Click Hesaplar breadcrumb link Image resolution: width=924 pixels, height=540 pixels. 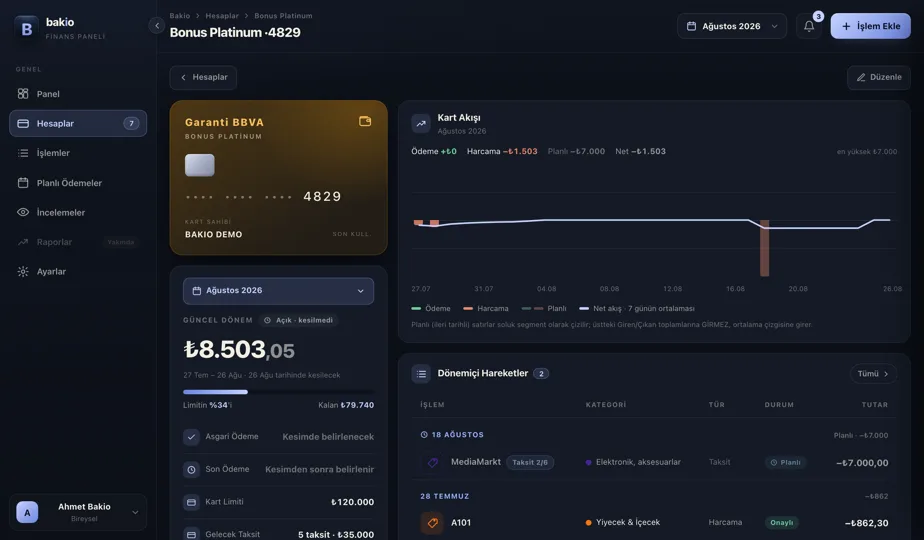(222, 16)
